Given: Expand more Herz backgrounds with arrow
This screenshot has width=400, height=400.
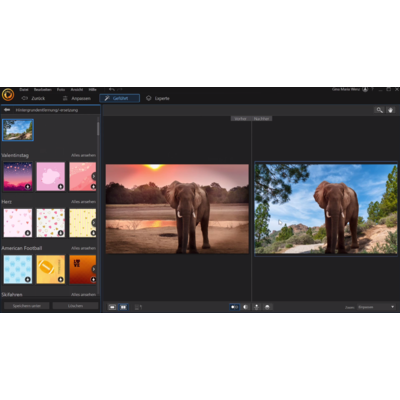Looking at the screenshot, I should pos(94,222).
